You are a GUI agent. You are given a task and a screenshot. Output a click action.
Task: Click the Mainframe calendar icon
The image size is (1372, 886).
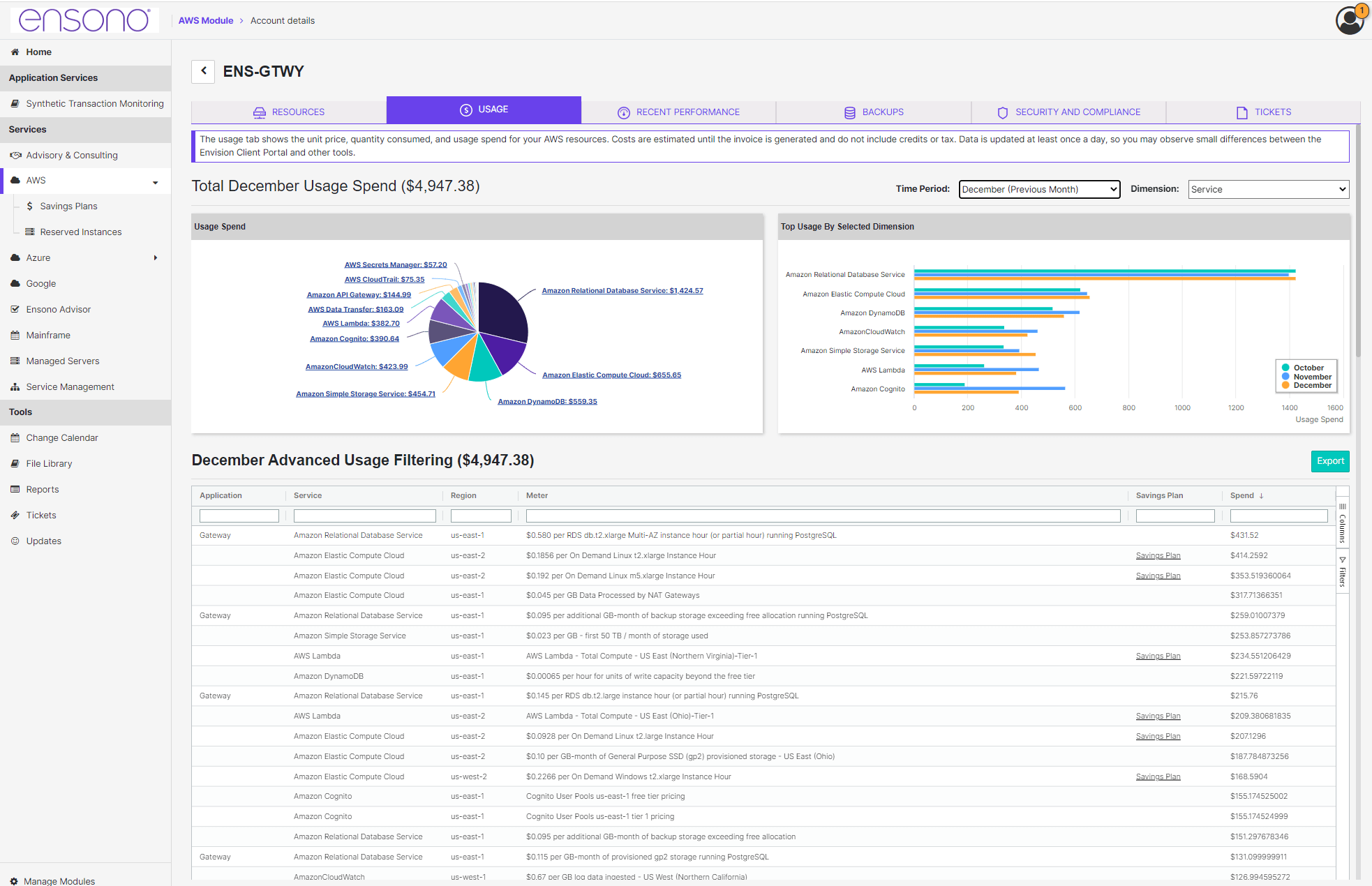(x=15, y=335)
